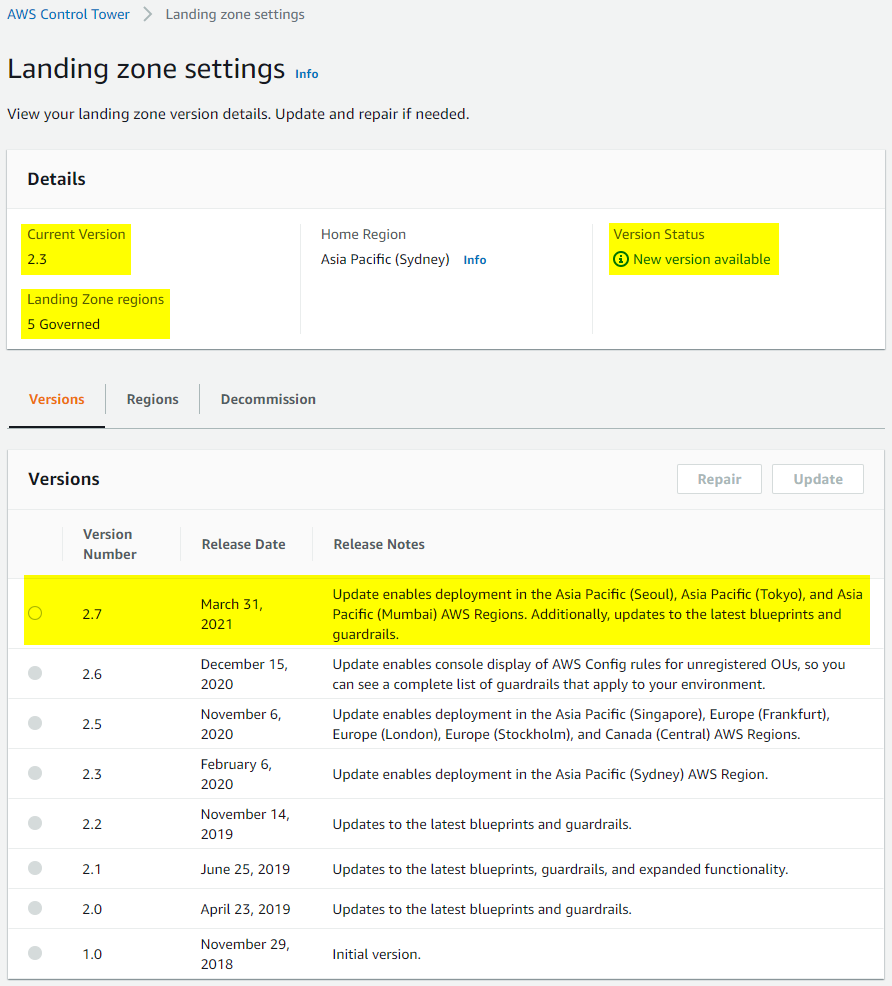Click the Current Version 2.3 value
Image resolution: width=892 pixels, height=986 pixels.
pos(37,259)
